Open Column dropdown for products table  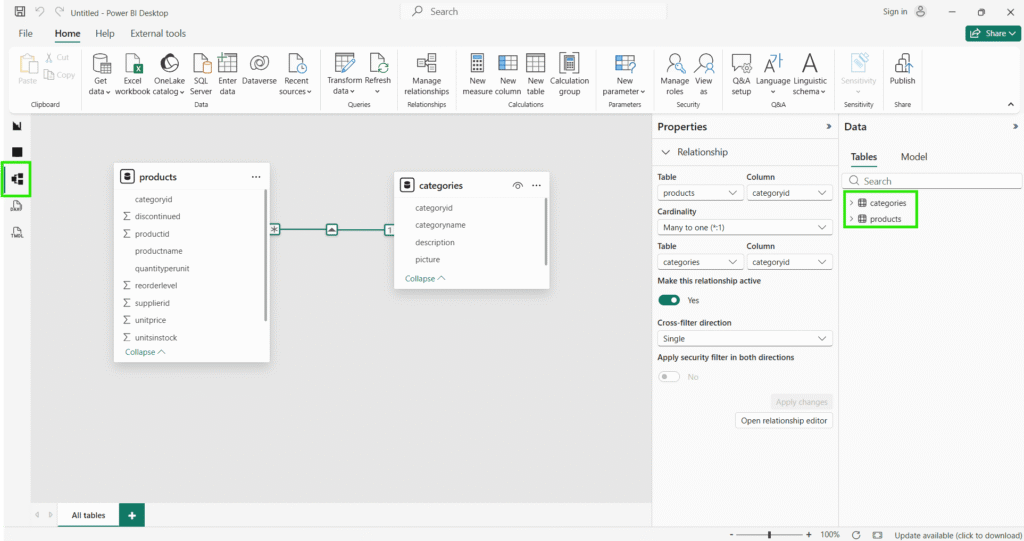(x=789, y=193)
